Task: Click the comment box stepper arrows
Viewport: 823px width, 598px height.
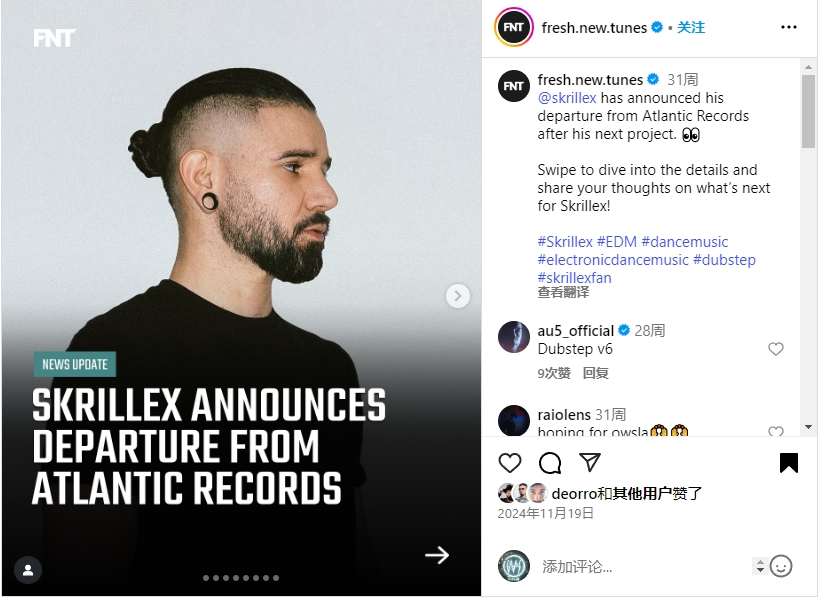Action: click(x=760, y=566)
